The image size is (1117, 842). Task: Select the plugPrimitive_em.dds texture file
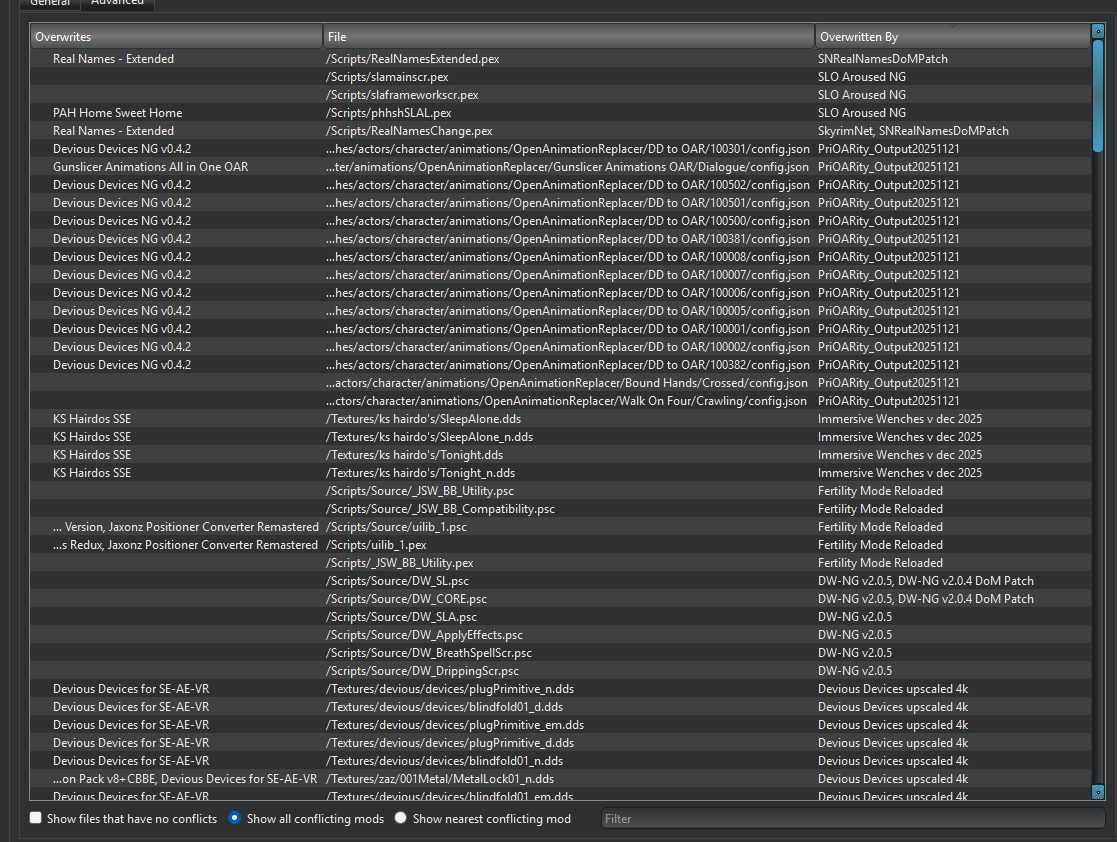tap(455, 725)
